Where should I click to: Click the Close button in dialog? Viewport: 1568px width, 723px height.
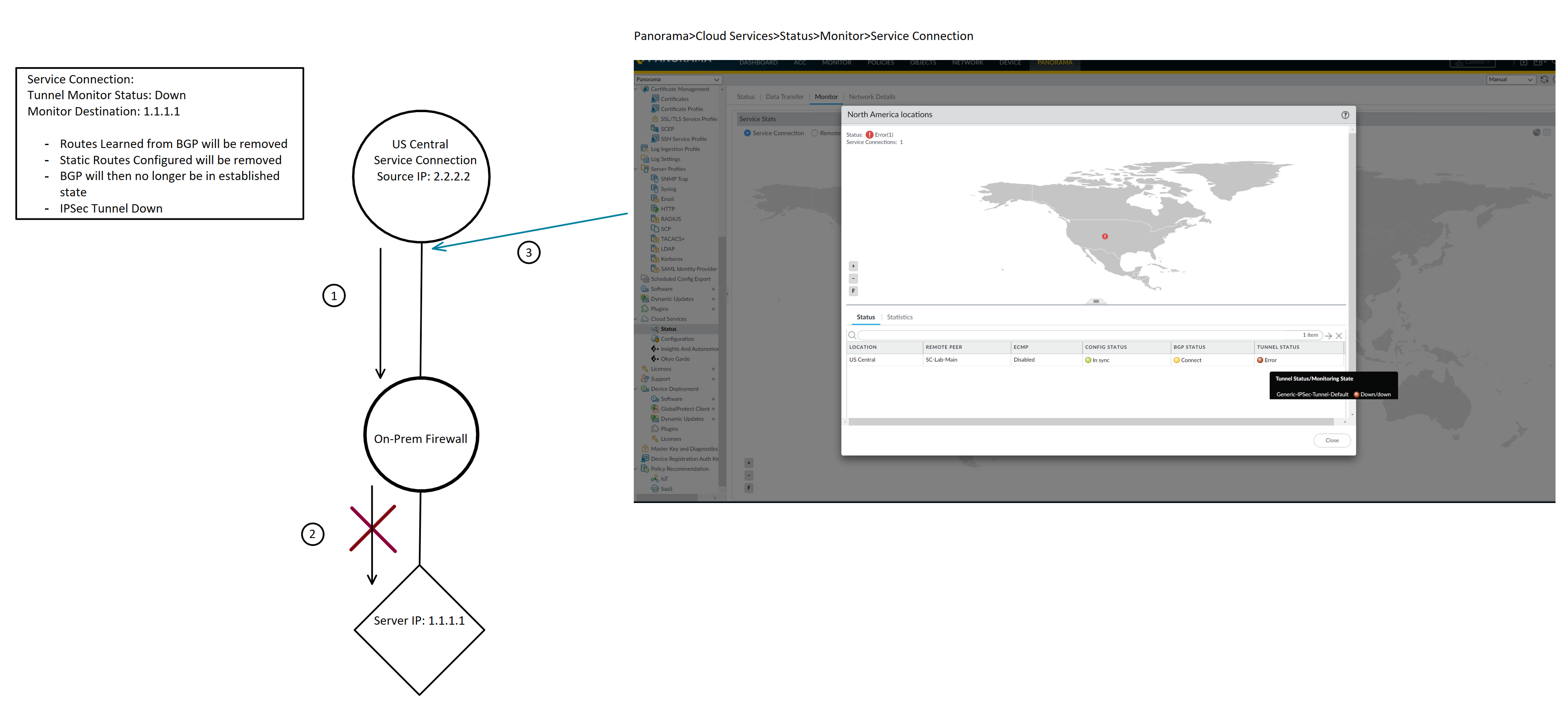(x=1332, y=440)
